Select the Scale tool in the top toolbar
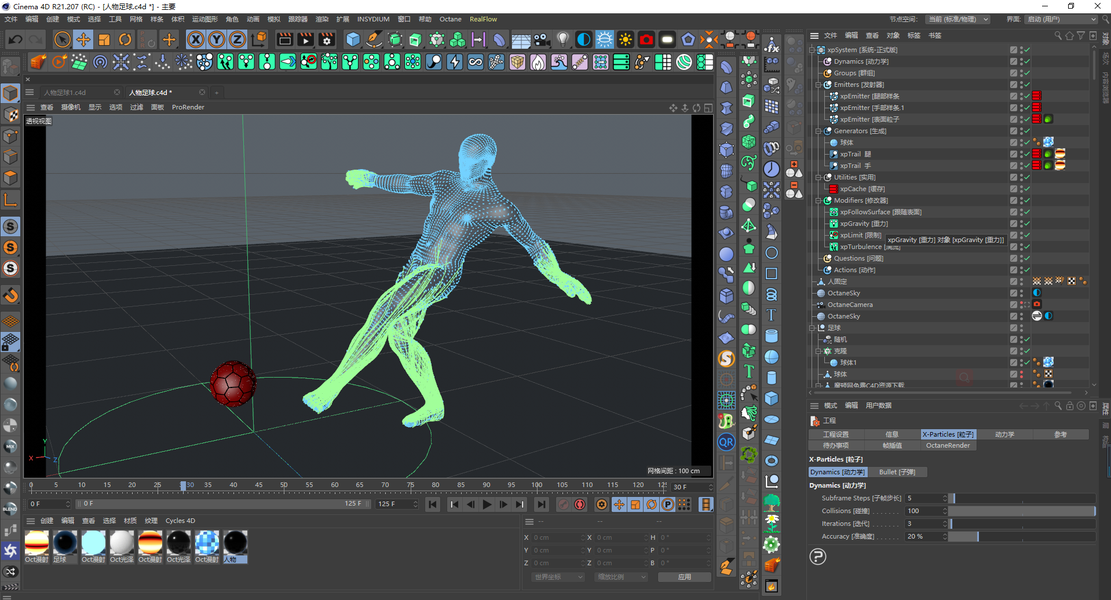The image size is (1111, 600). pos(104,40)
